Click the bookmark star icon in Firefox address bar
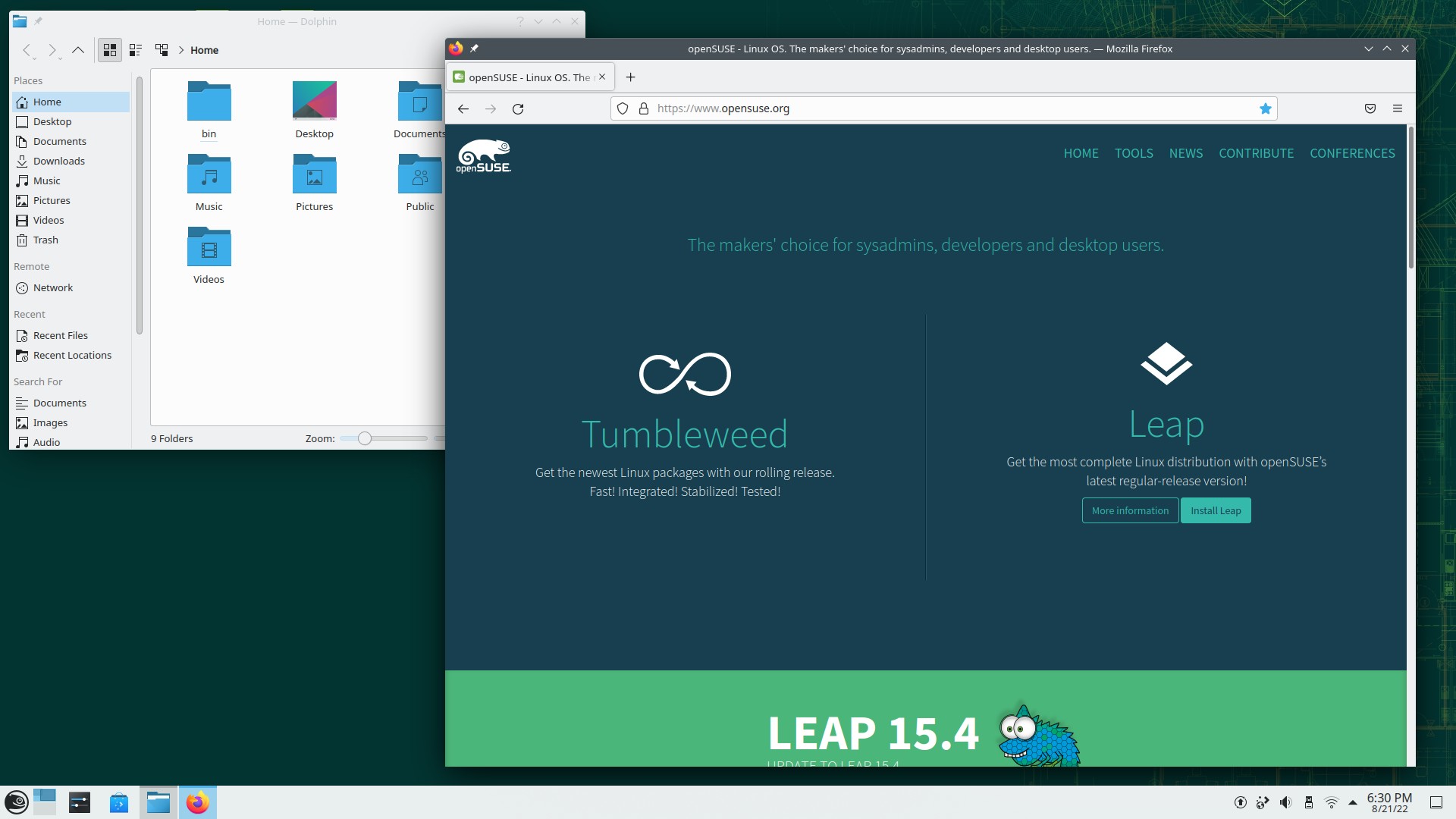This screenshot has height=819, width=1456. 1265,108
